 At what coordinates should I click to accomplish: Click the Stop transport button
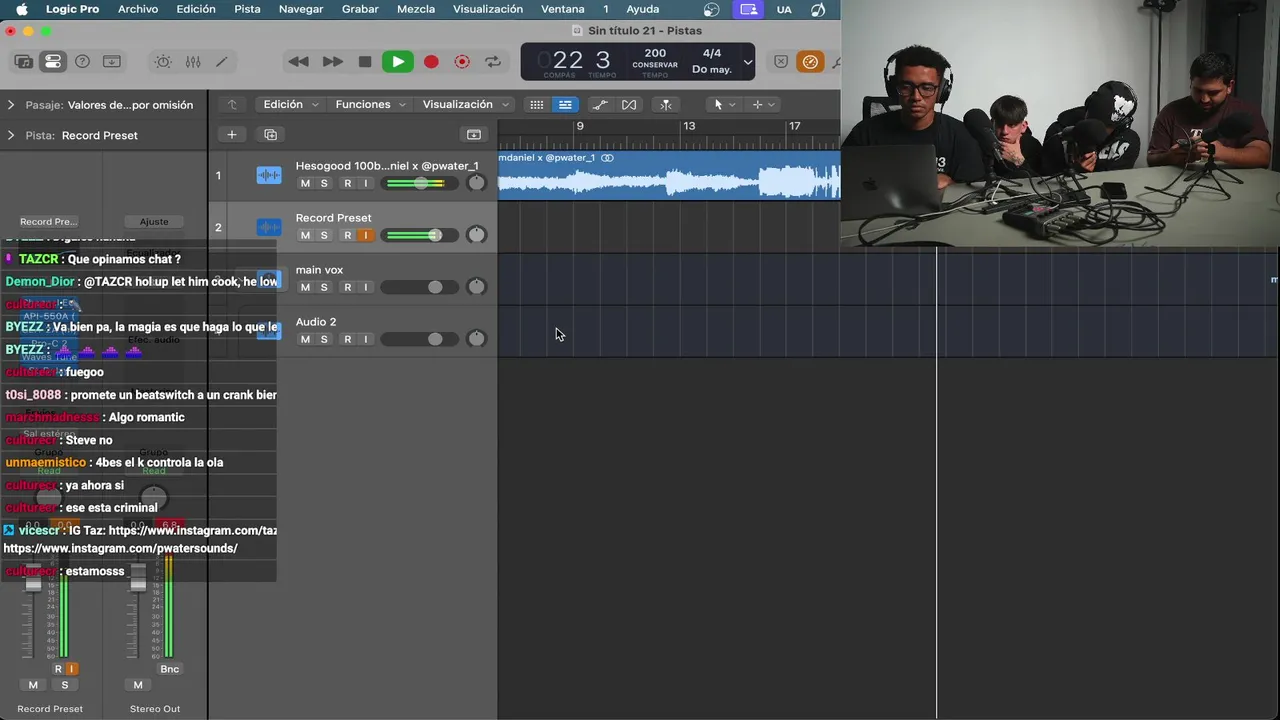pos(365,62)
